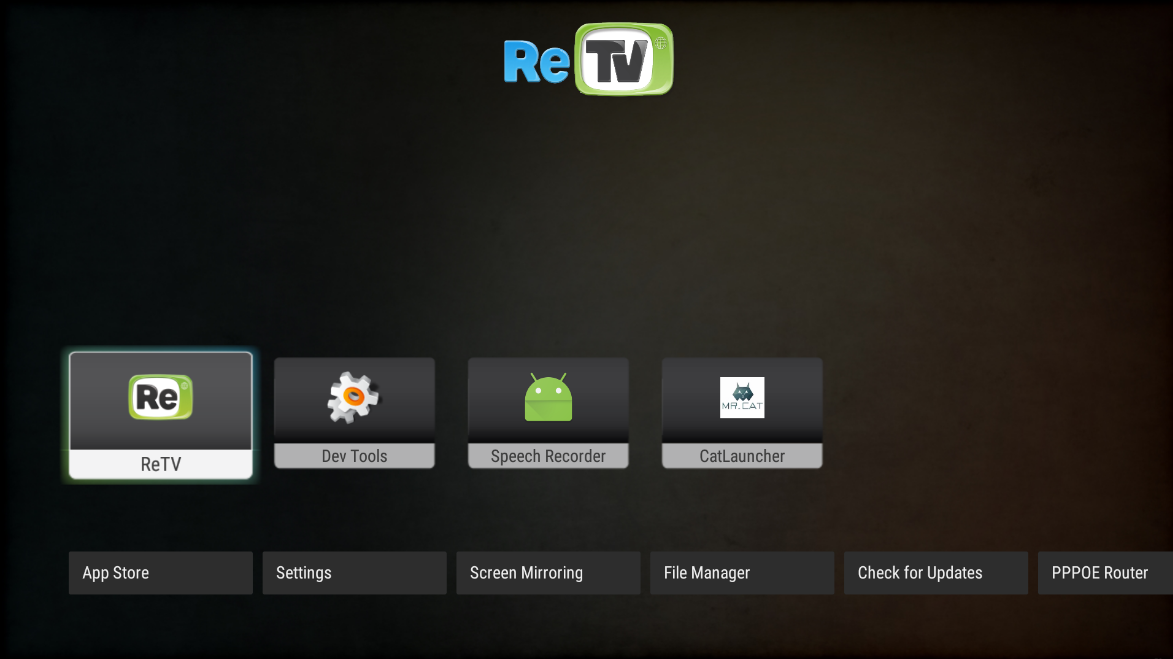Open Speech Recorder Android icon
The height and width of the screenshot is (659, 1173).
(548, 397)
